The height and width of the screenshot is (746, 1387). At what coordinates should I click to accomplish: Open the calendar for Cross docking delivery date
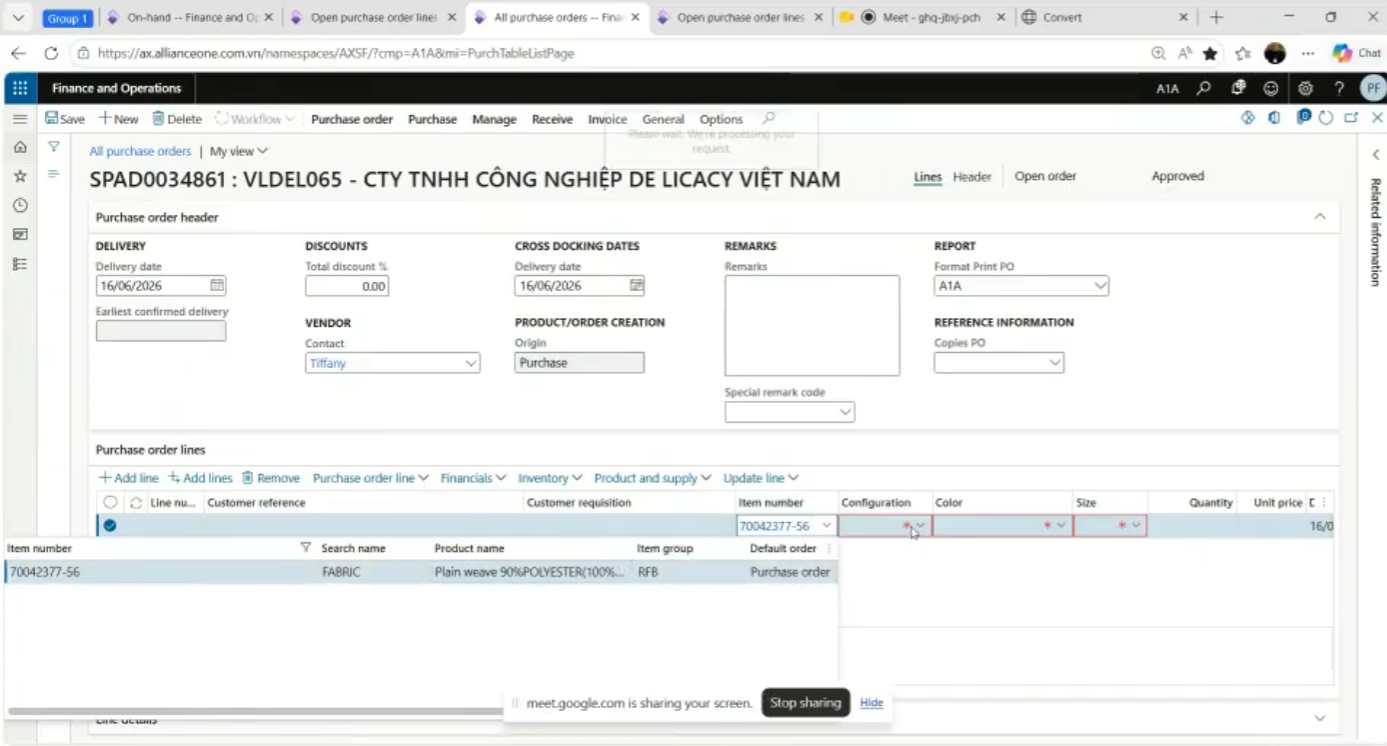pyautogui.click(x=637, y=286)
